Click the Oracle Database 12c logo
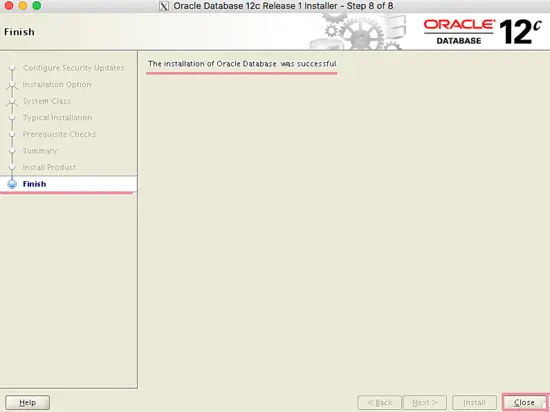550x412 pixels. 483,32
